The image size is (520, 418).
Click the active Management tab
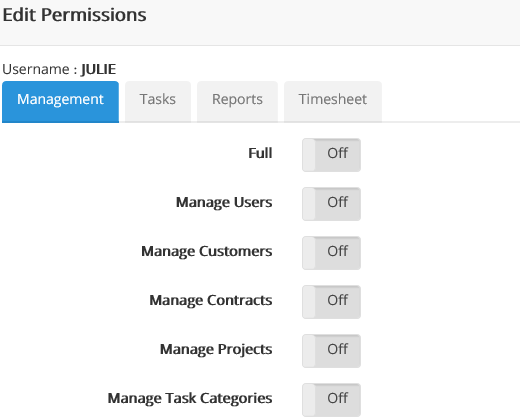pos(60,101)
